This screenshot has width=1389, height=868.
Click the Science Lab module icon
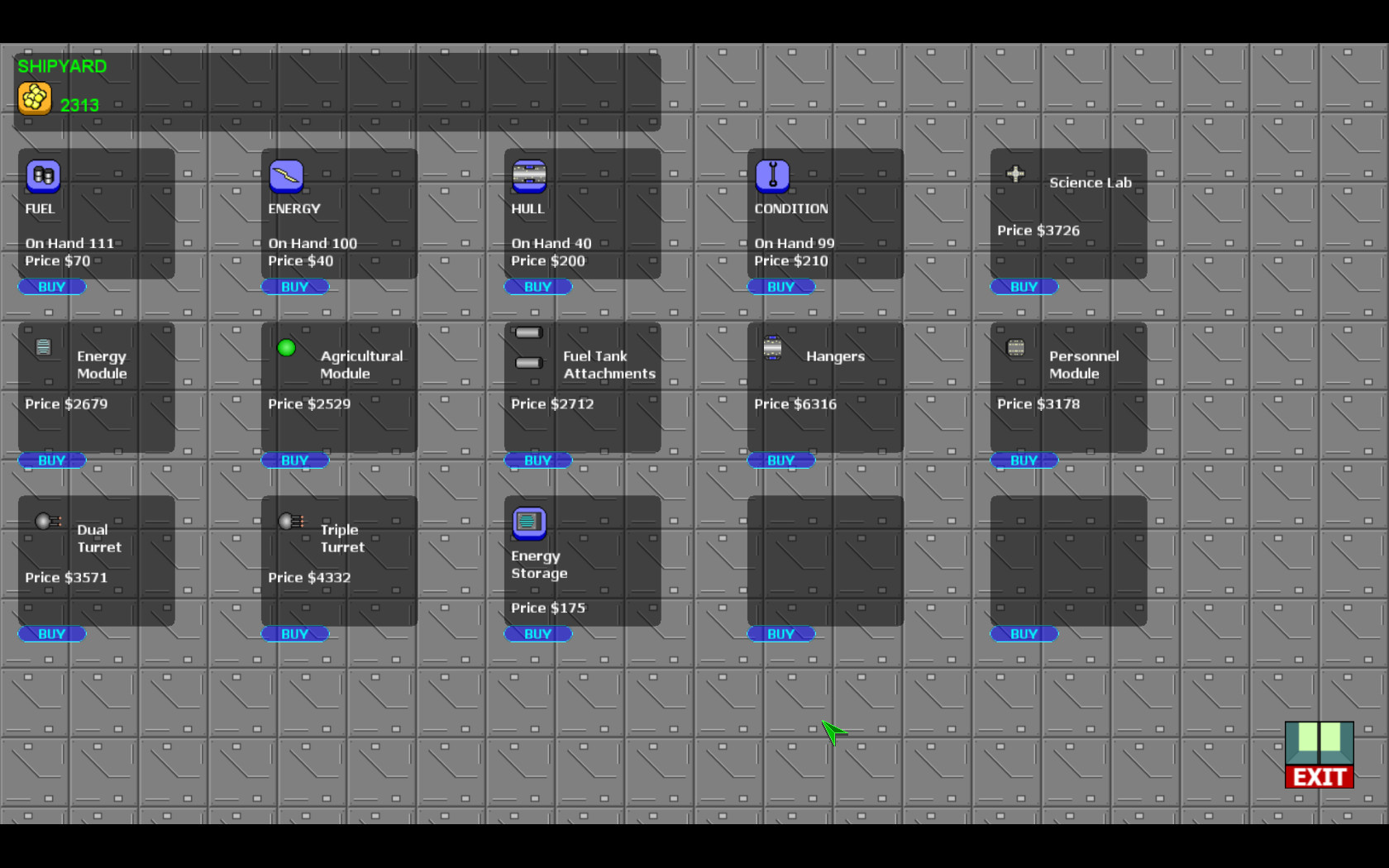click(1016, 174)
